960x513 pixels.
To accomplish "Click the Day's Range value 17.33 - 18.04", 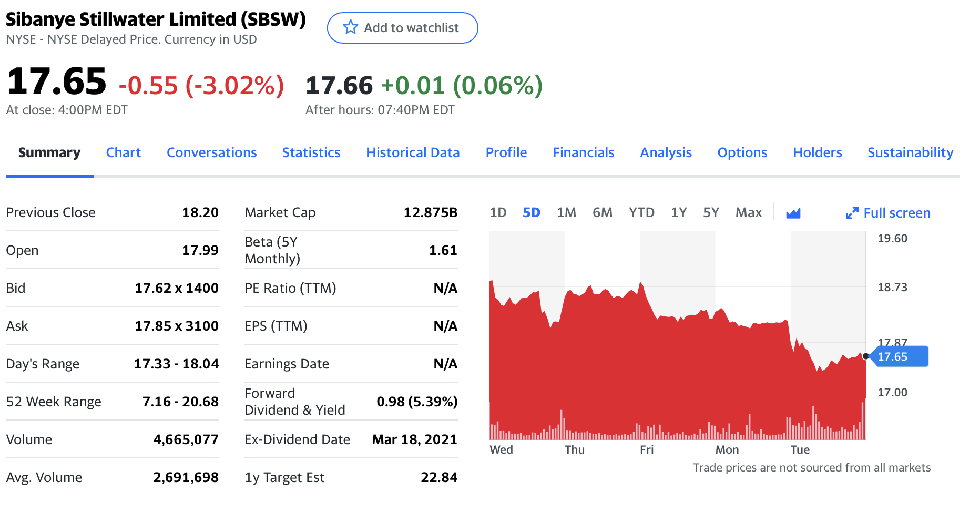I will tap(176, 364).
